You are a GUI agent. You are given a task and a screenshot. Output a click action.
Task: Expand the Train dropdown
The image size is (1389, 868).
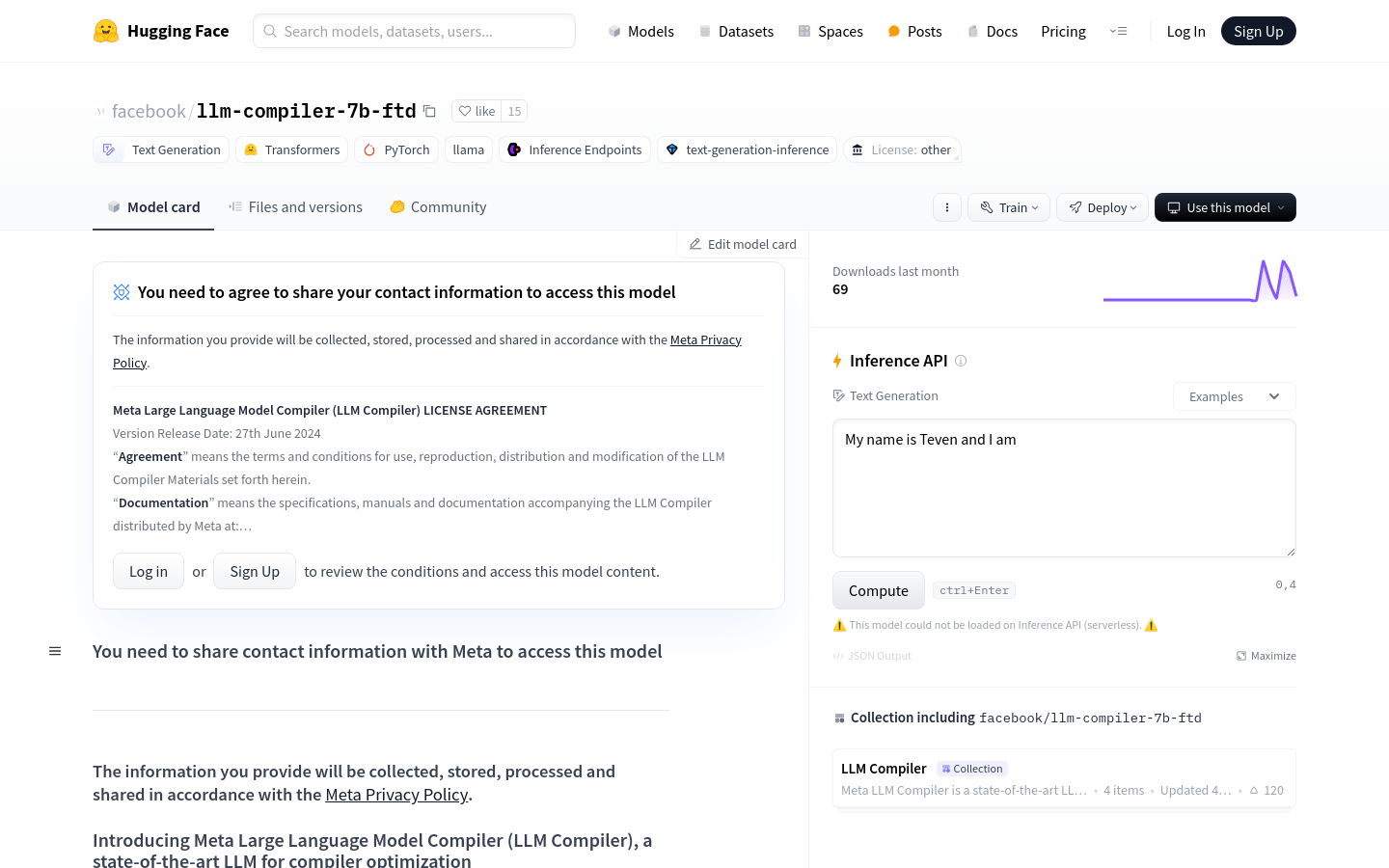pyautogui.click(x=1009, y=207)
